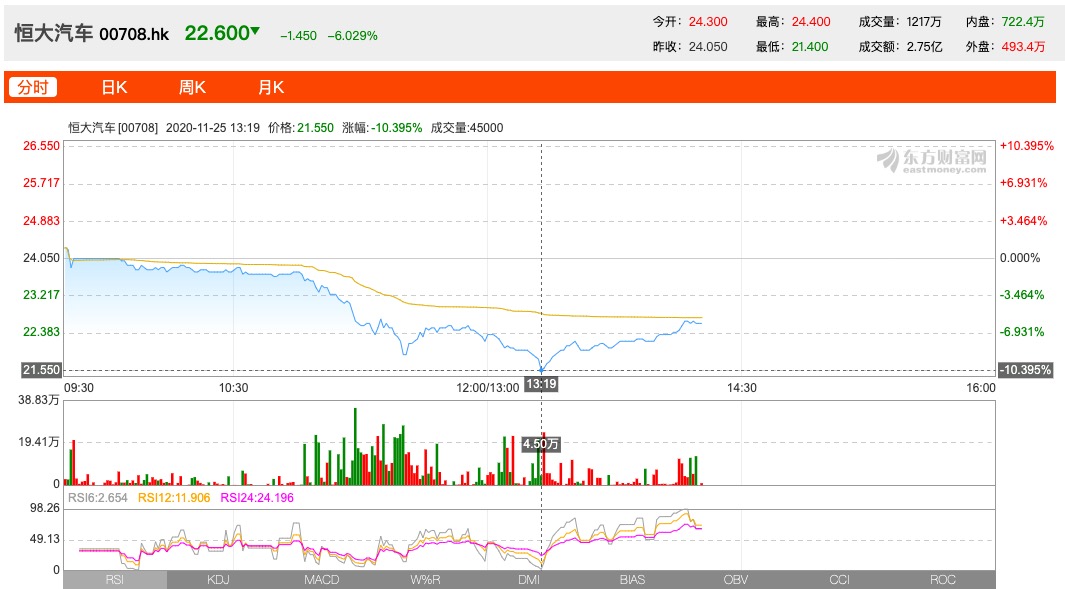
Task: Show the MACD indicator
Action: [x=321, y=579]
